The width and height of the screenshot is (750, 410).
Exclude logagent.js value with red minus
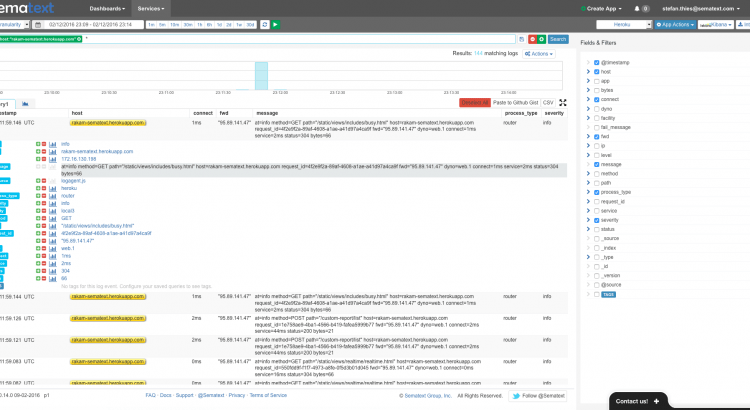[44, 181]
